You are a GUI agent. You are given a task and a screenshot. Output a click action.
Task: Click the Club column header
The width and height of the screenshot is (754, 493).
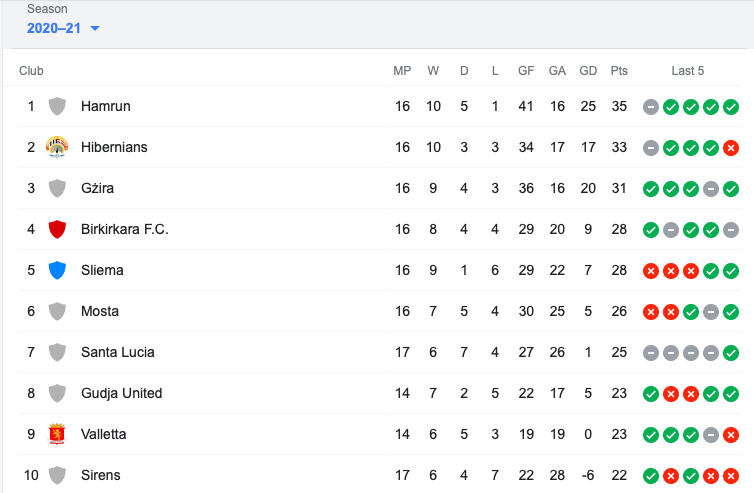tap(31, 71)
